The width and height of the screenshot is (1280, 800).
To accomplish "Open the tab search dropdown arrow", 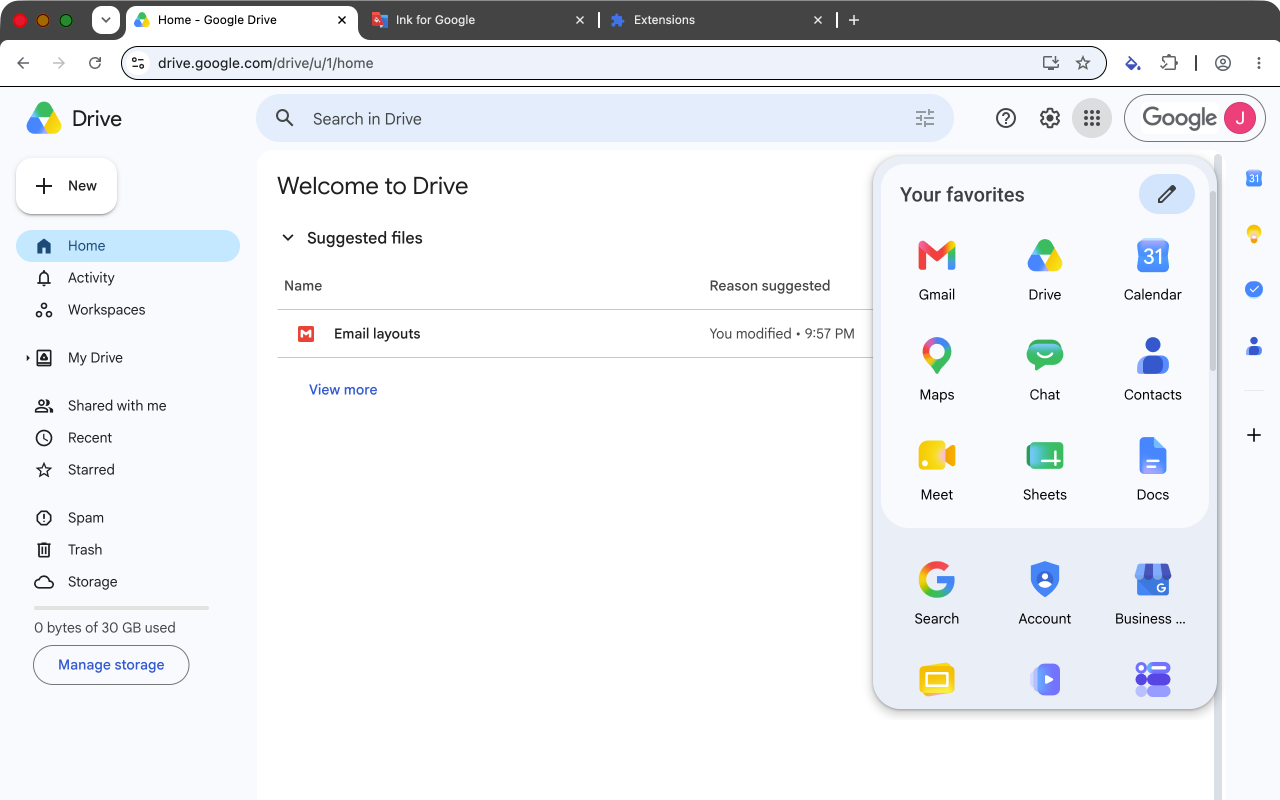I will pyautogui.click(x=105, y=20).
